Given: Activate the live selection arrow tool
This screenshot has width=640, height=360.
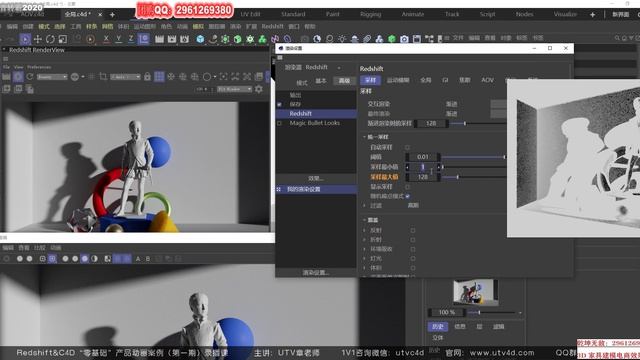Looking at the screenshot, I should pyautogui.click(x=25, y=39).
